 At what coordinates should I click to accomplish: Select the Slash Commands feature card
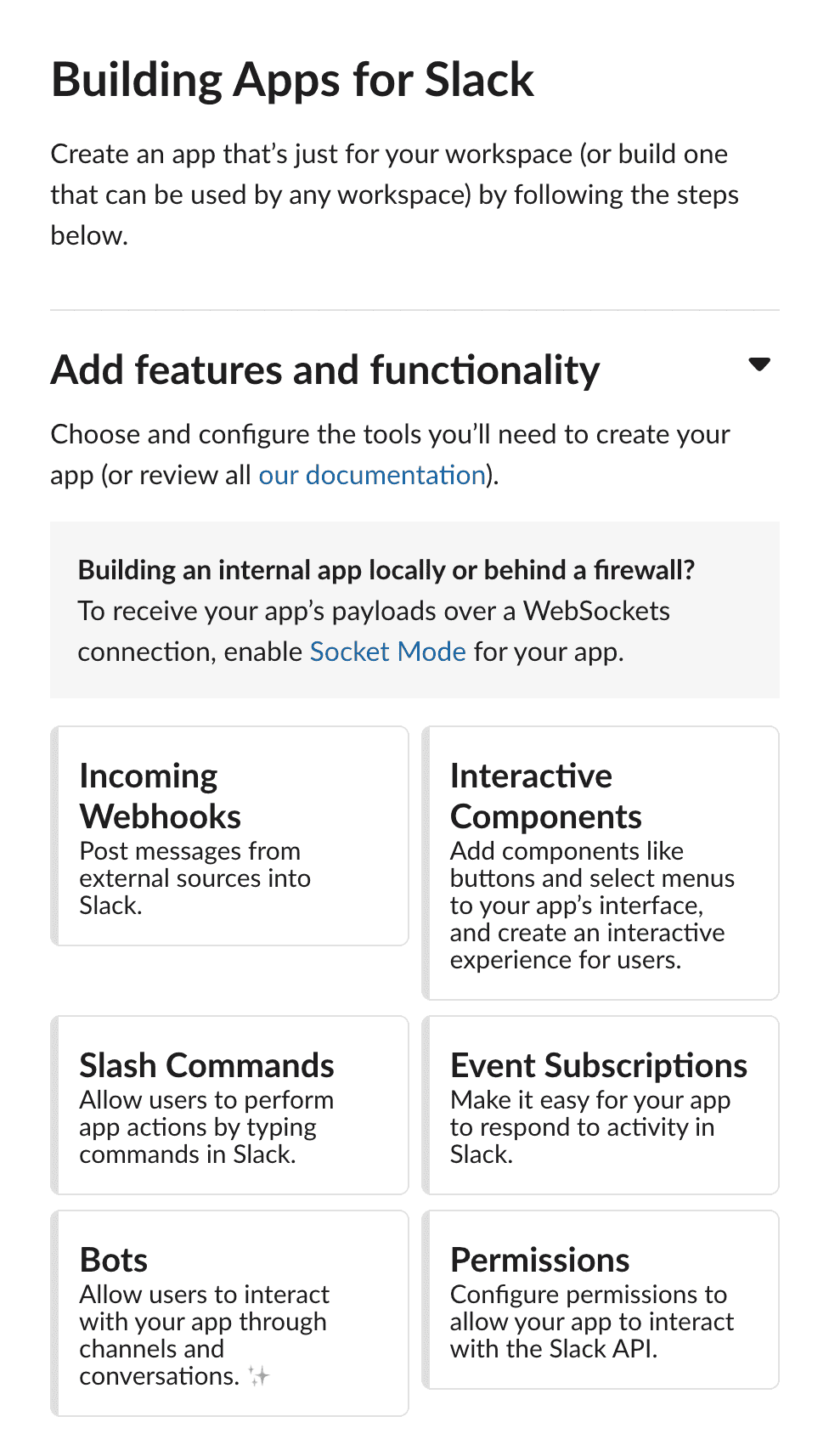(229, 1105)
